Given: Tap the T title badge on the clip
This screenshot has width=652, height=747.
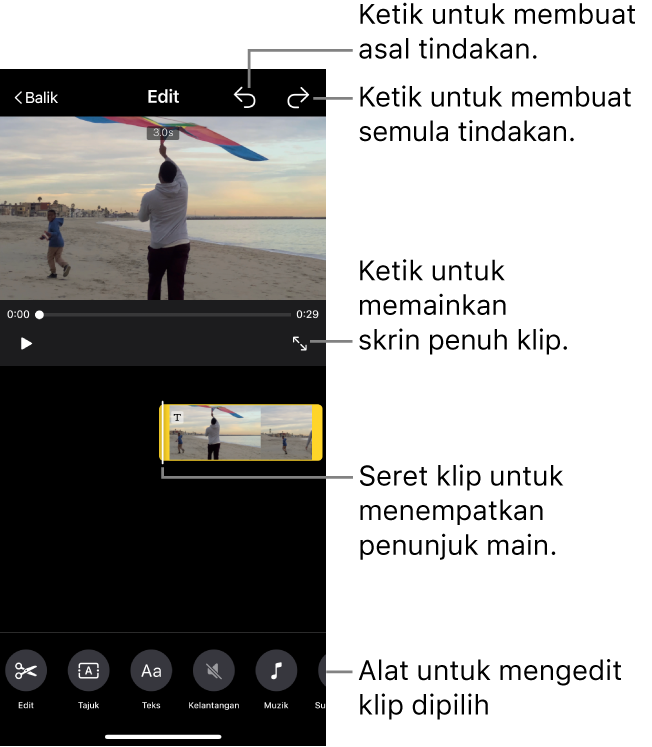Looking at the screenshot, I should point(177,418).
